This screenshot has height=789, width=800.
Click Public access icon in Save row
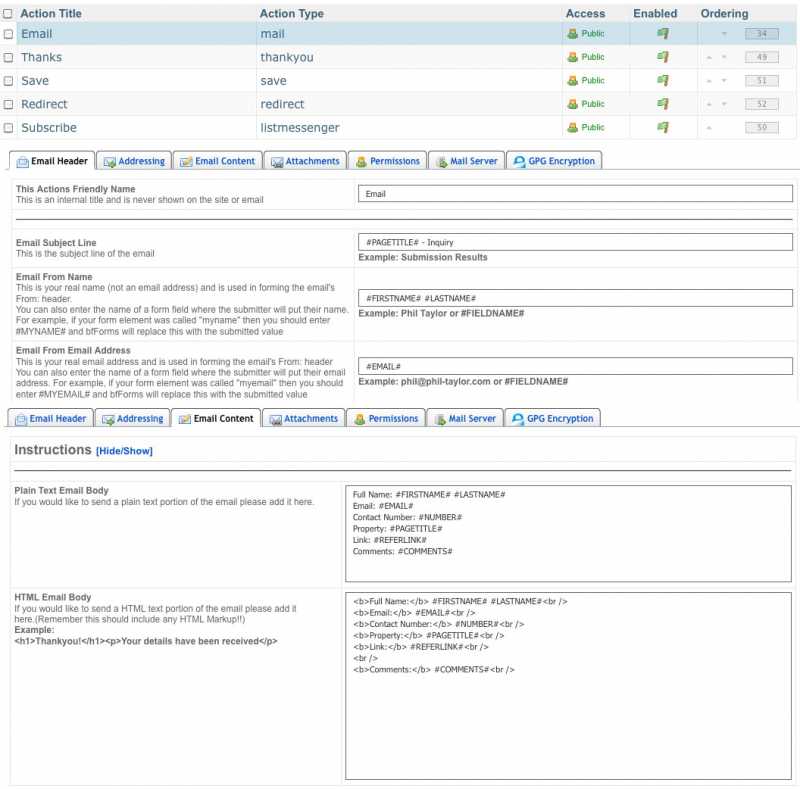[x=572, y=81]
